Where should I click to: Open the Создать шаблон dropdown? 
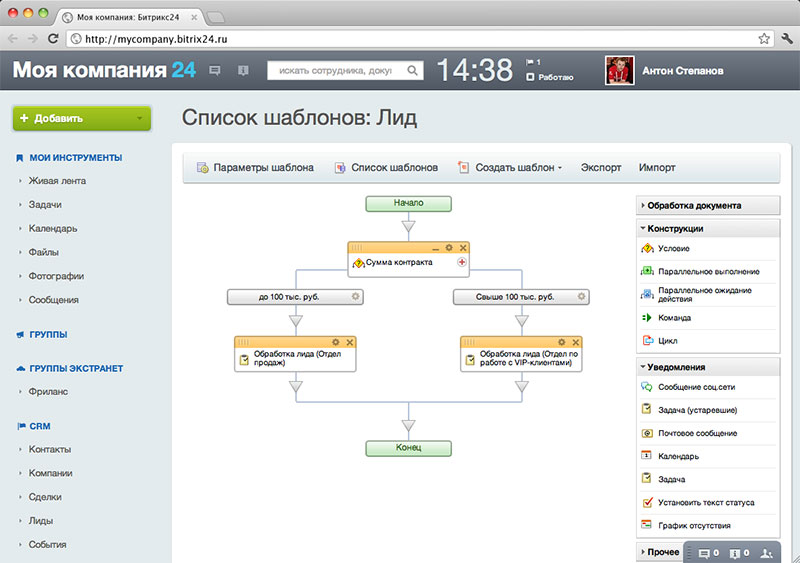[511, 167]
